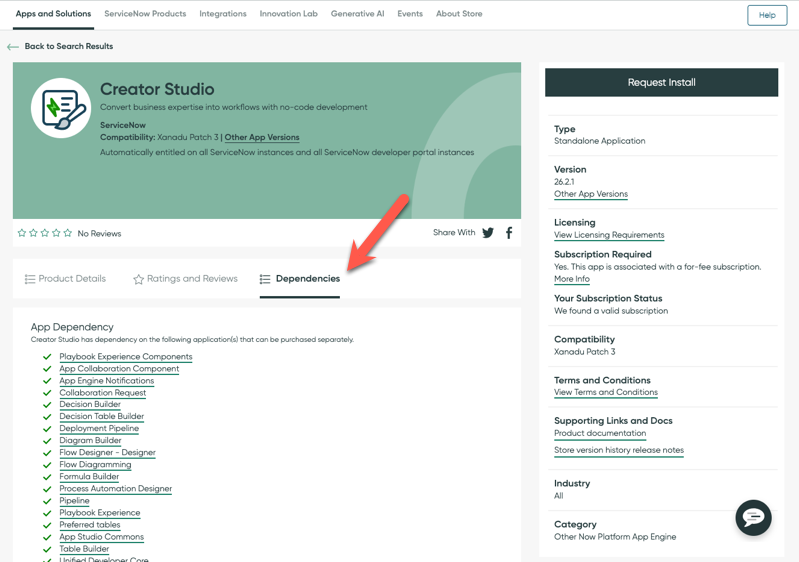Click the Dependencies list icon
Image resolution: width=799 pixels, height=562 pixels.
[x=265, y=279]
